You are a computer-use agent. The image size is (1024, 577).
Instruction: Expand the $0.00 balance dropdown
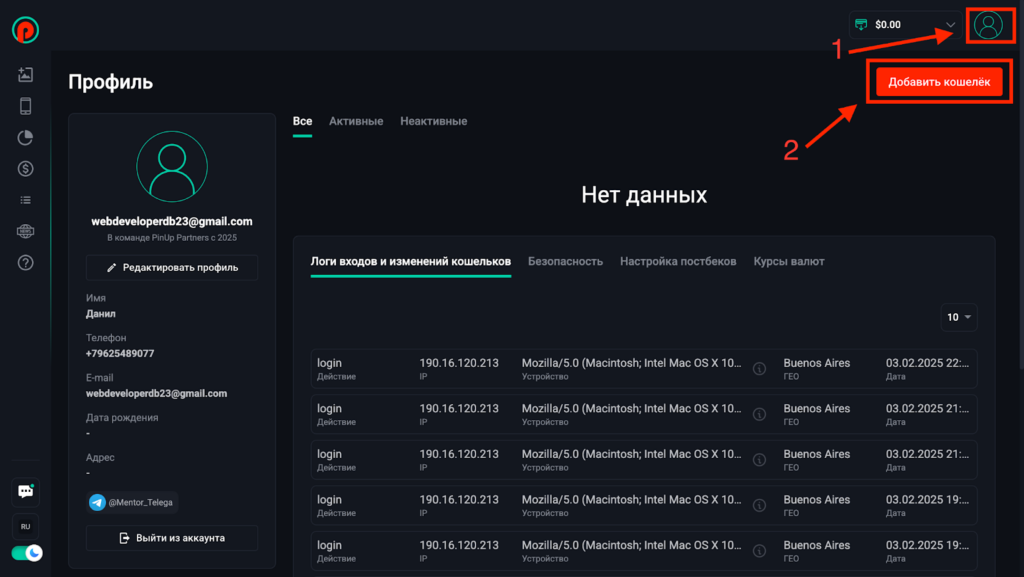click(x=950, y=25)
